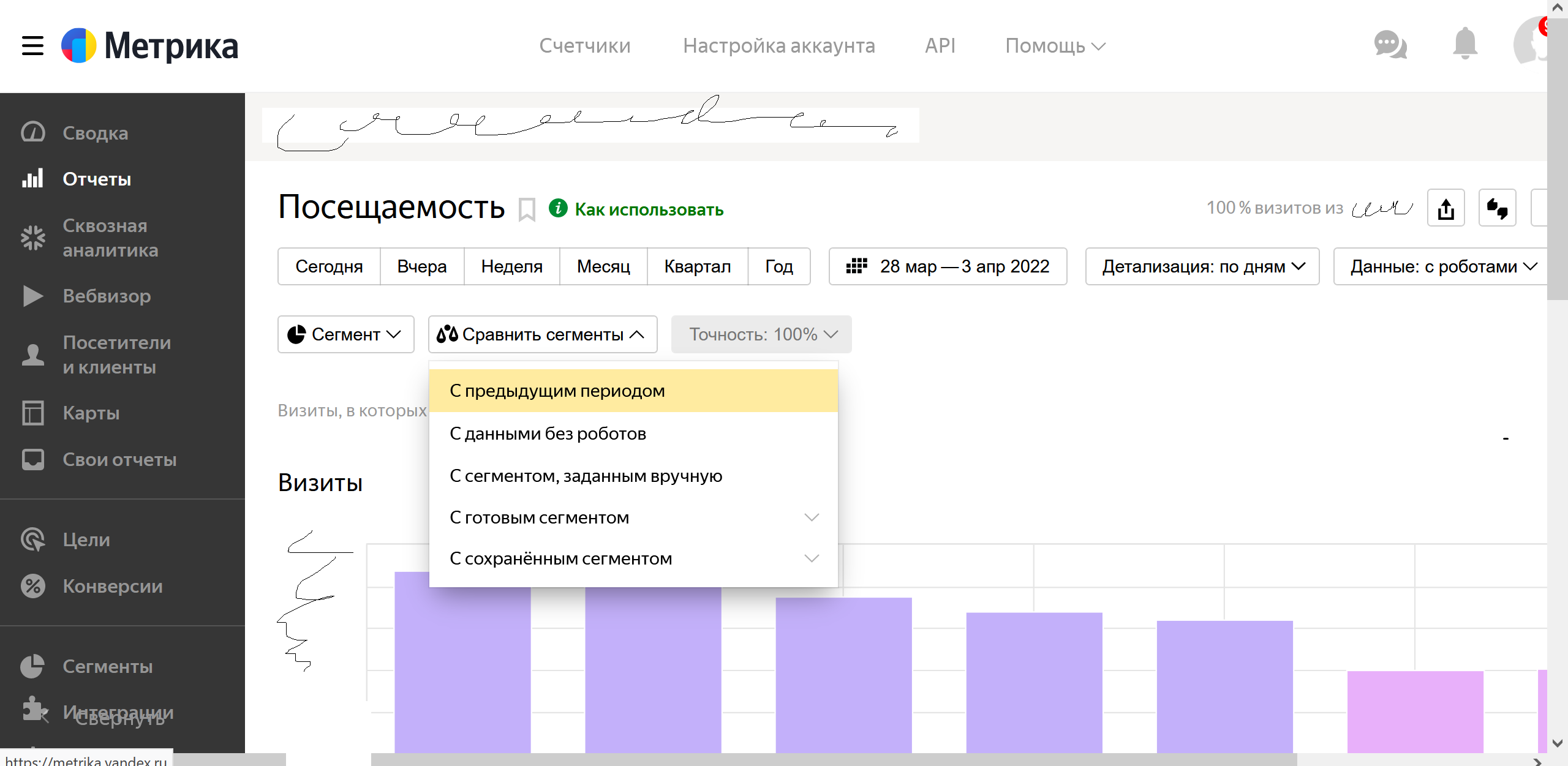Click the scrollbar down arrow
The width and height of the screenshot is (1568, 766).
click(1558, 743)
